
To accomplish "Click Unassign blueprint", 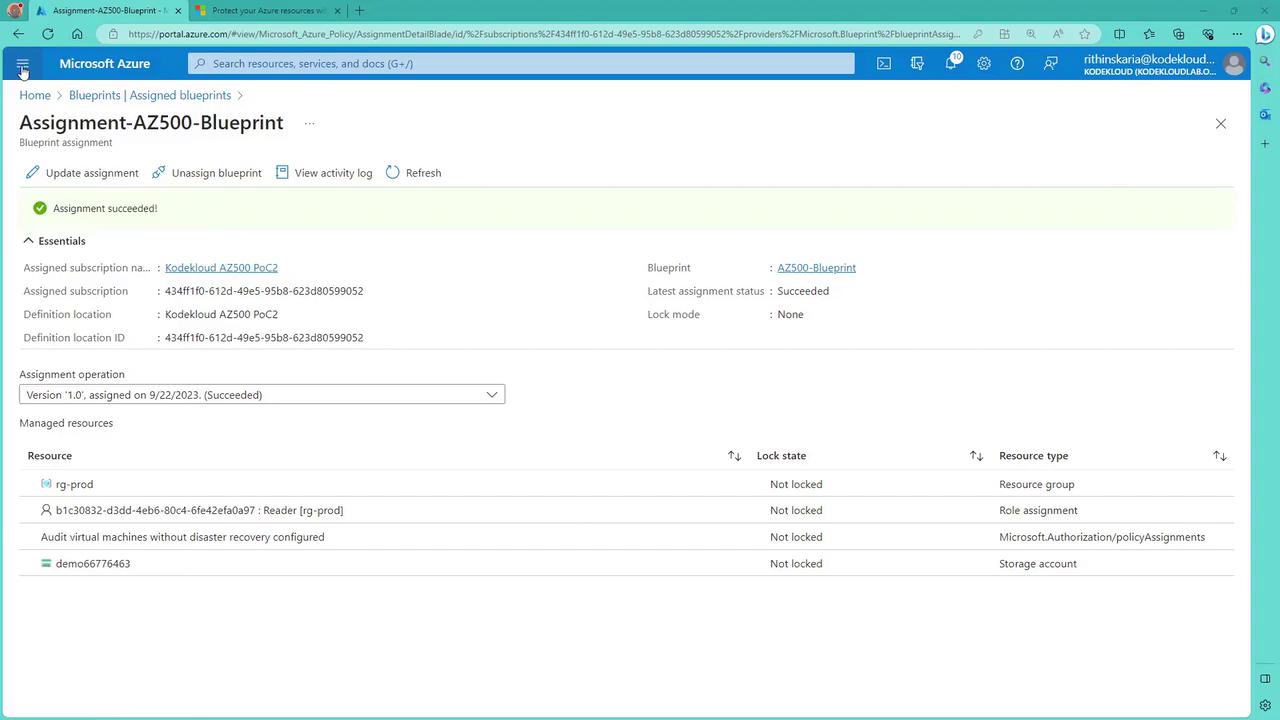I will (x=207, y=173).
